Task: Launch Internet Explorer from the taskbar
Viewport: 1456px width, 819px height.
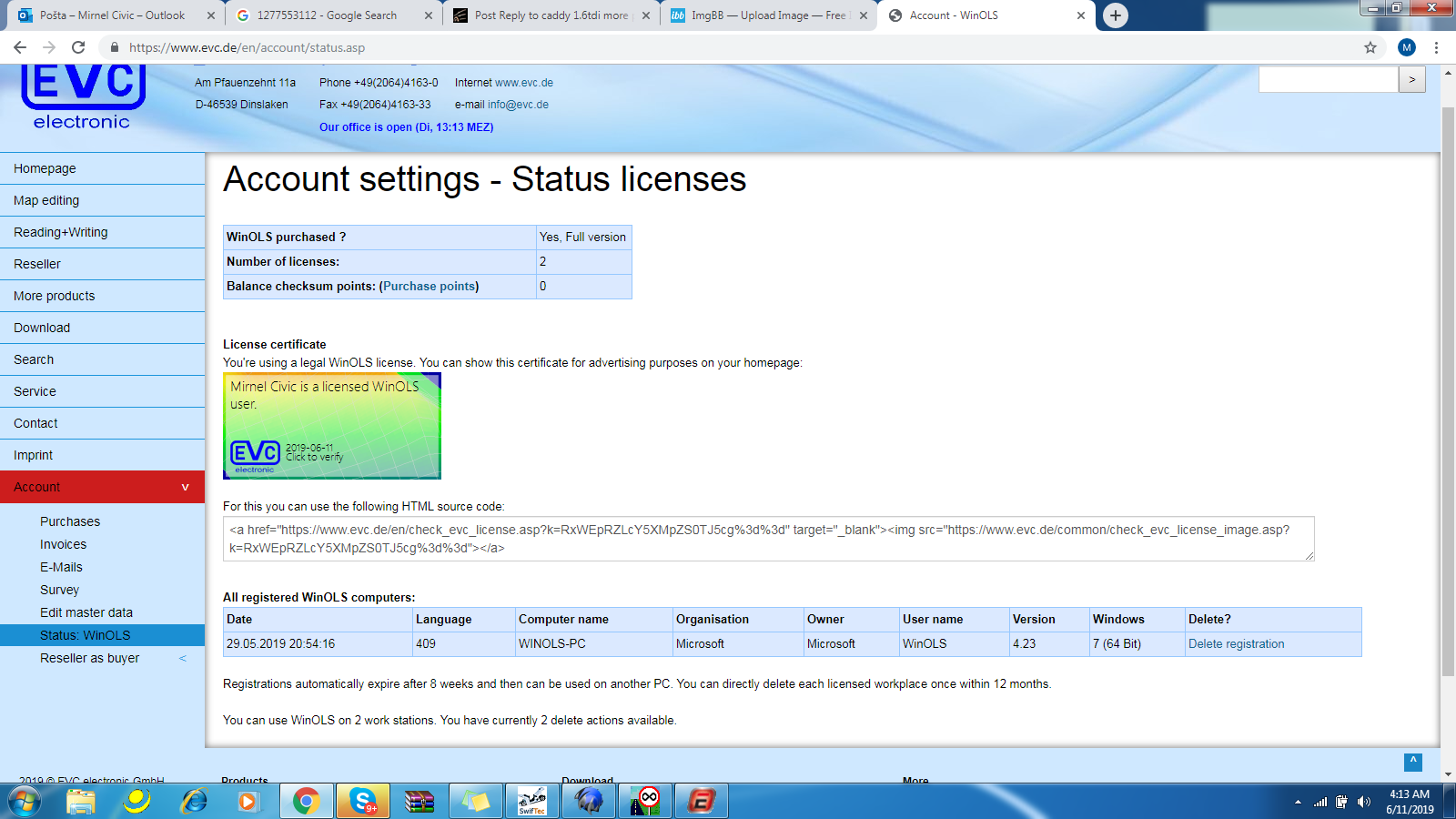Action: [x=194, y=802]
